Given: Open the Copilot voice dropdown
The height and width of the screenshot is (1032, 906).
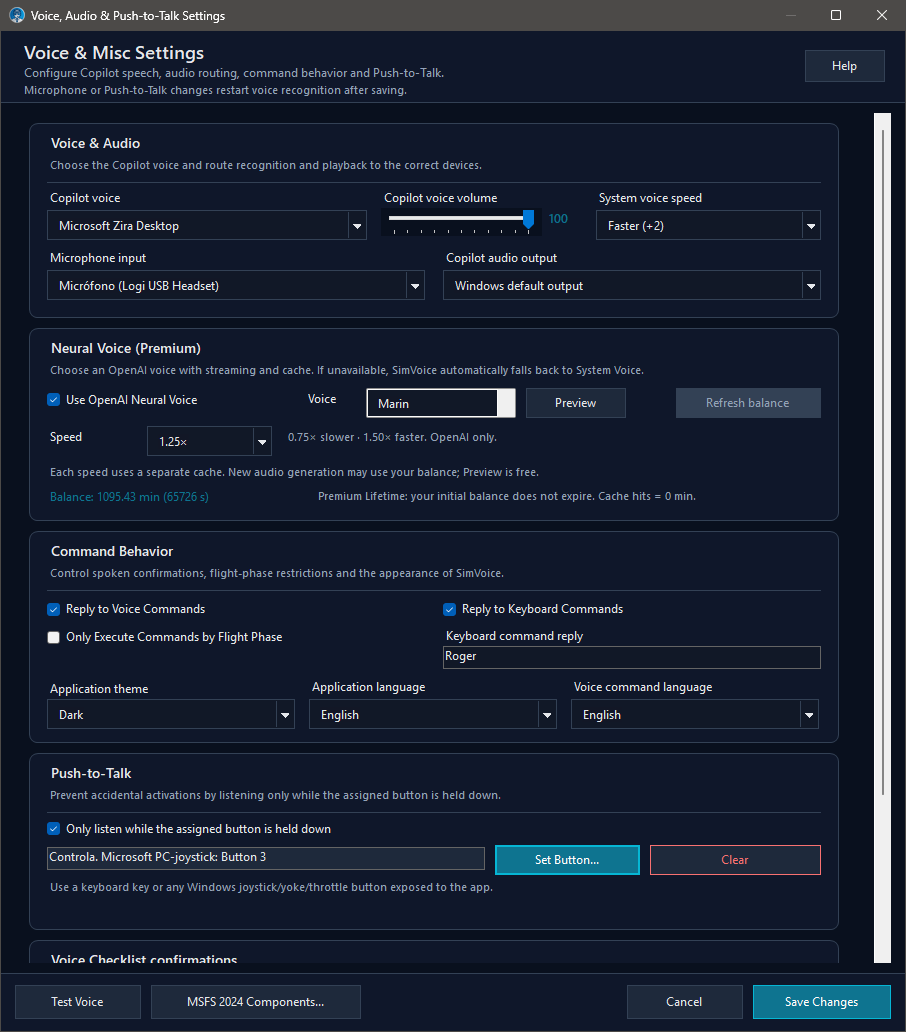Looking at the screenshot, I should click(207, 226).
